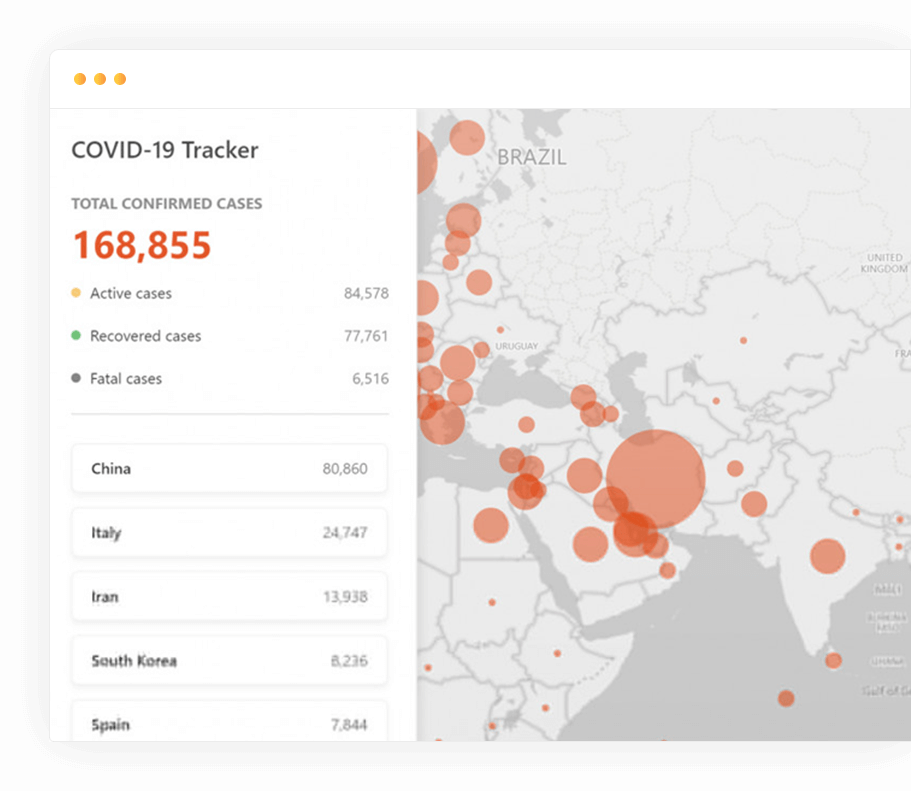
Task: Select the China country card
Action: point(229,468)
